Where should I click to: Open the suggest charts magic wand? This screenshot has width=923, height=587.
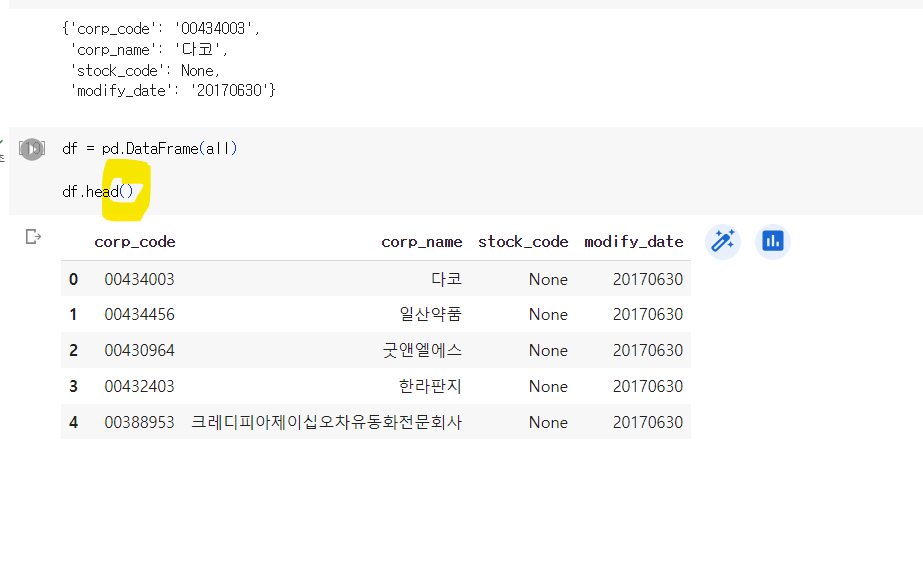pyautogui.click(x=722, y=241)
